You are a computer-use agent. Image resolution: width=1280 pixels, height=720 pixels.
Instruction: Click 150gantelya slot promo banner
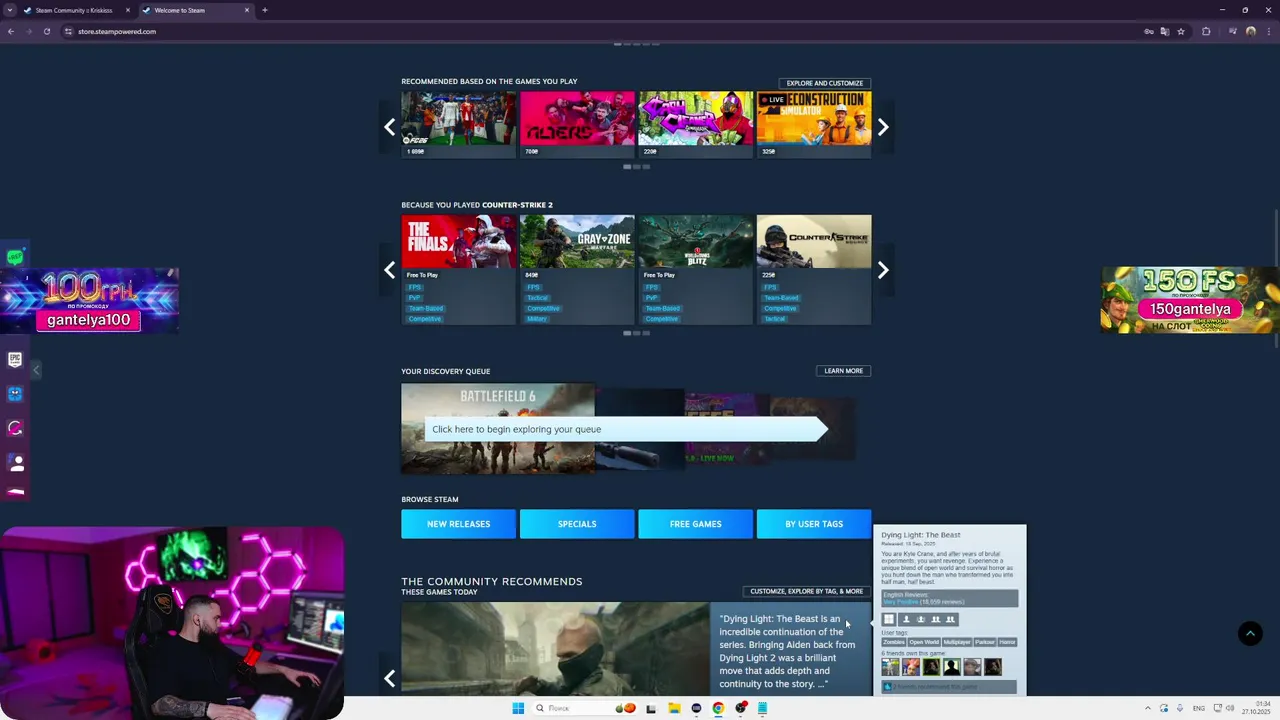pos(1190,300)
